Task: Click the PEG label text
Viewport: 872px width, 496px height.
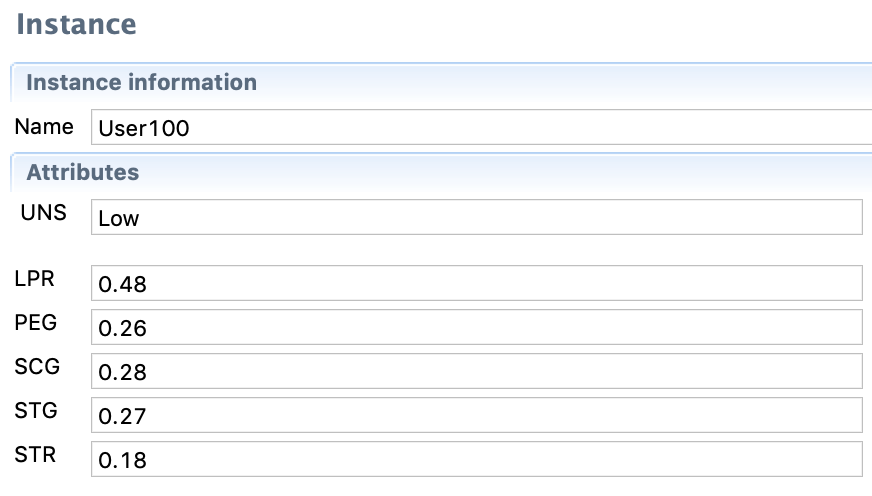Action: point(36,323)
